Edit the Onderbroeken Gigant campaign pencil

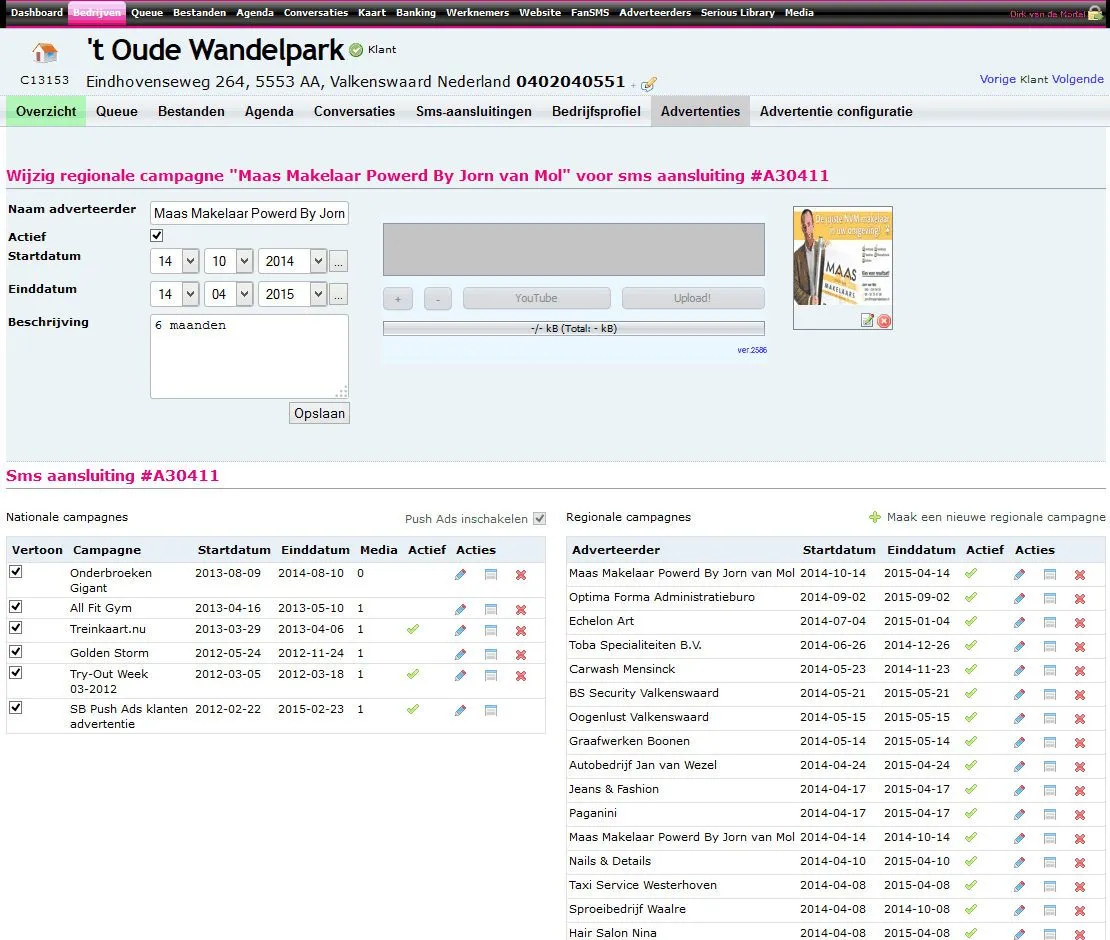pos(460,575)
